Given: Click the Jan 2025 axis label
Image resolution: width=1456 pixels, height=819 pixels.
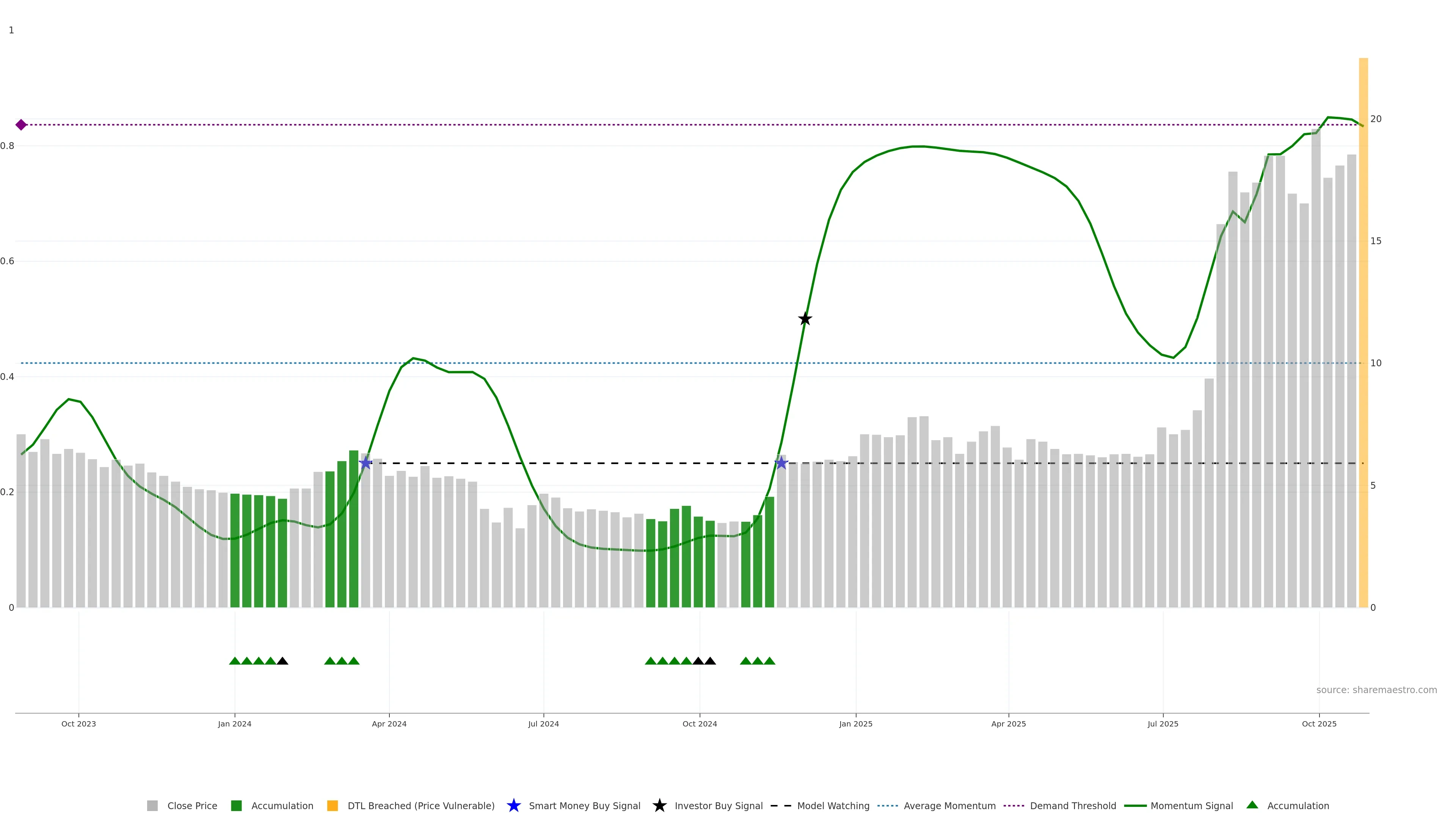Looking at the screenshot, I should pos(855,723).
